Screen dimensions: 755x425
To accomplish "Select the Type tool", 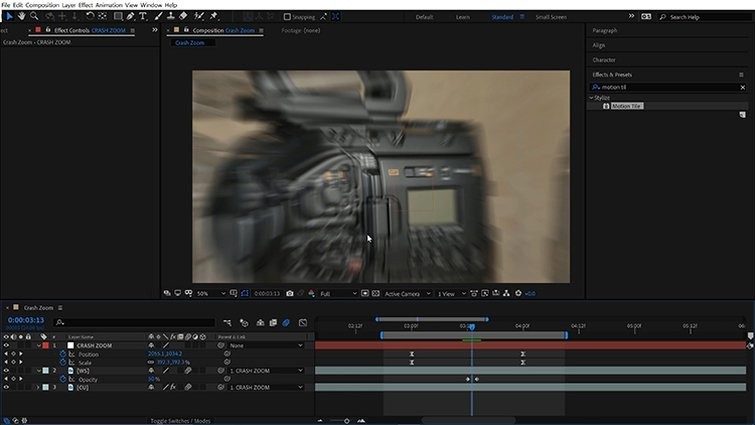I will click(143, 16).
